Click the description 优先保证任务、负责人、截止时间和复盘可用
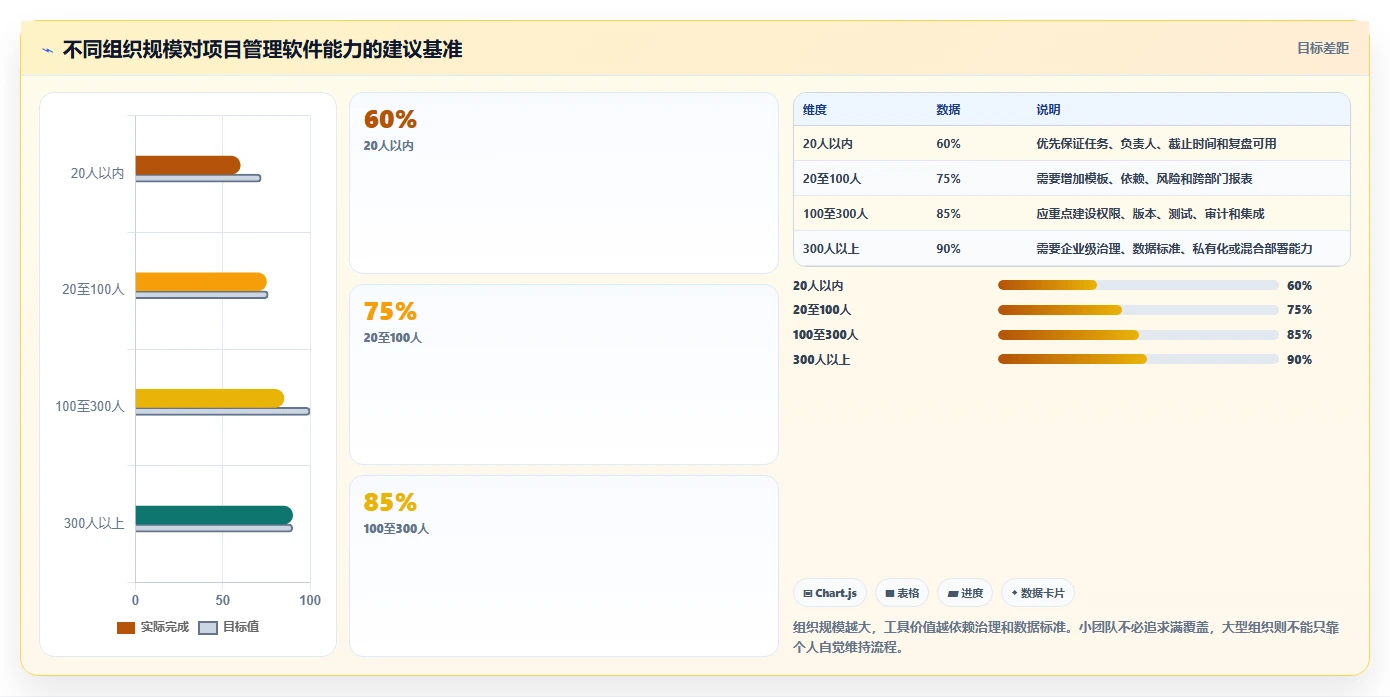 point(1156,144)
